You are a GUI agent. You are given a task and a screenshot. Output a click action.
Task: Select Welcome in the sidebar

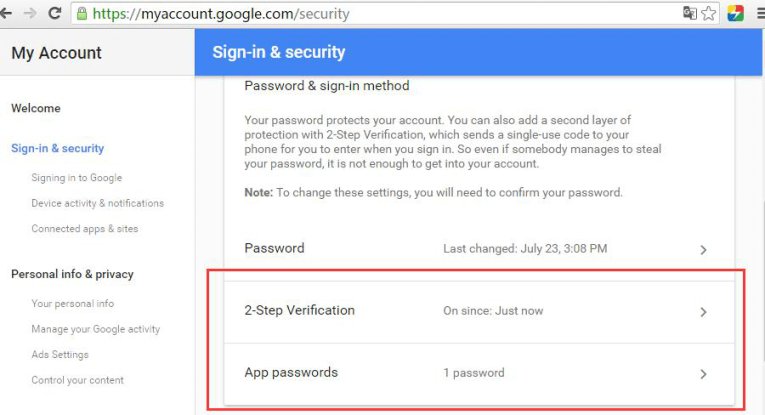tap(36, 108)
